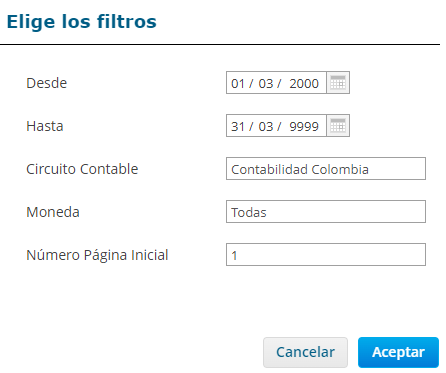Image resolution: width=446 pixels, height=373 pixels.
Task: Click the Número Página Inicial label
Action: [x=97, y=255]
